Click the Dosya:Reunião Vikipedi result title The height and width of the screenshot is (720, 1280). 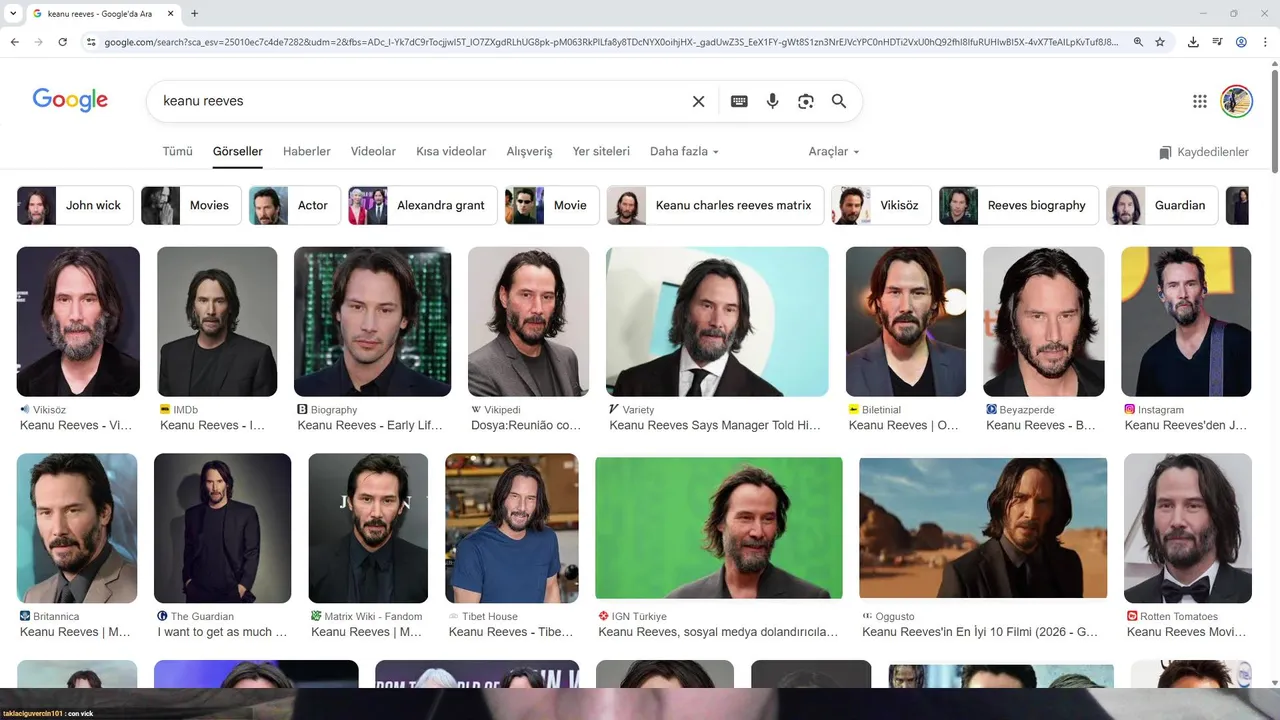point(526,425)
